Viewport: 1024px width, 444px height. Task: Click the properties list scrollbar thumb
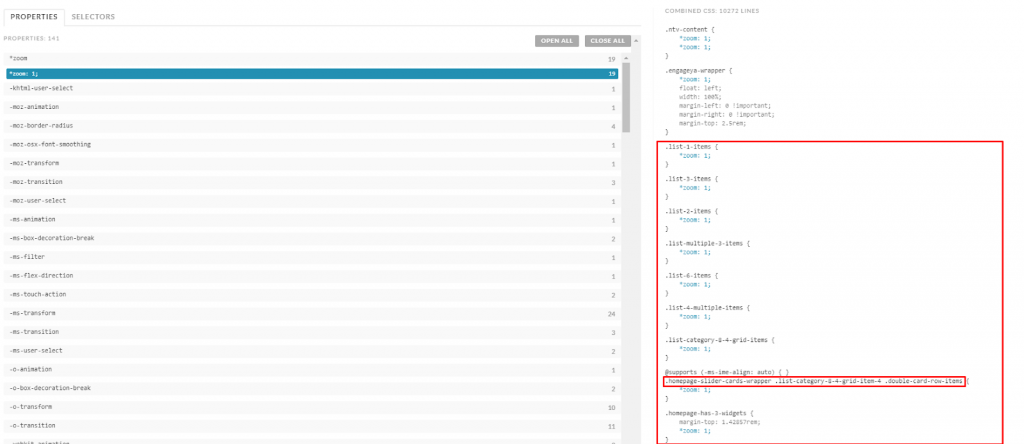tap(626, 97)
